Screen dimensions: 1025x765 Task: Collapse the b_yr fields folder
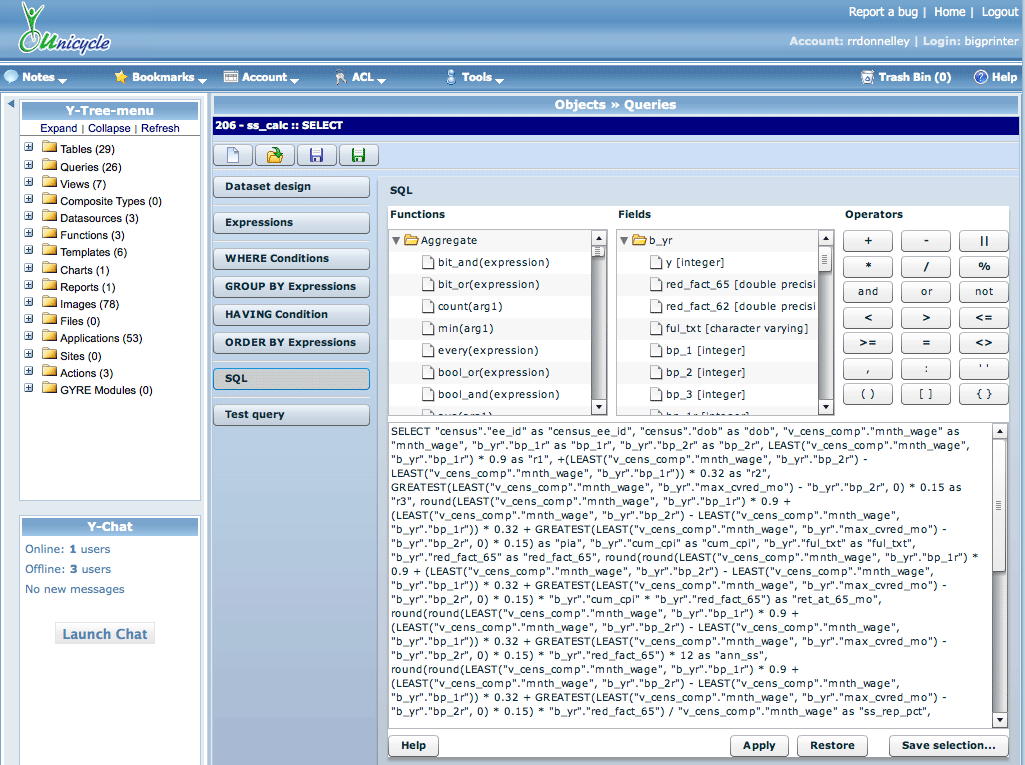coord(625,240)
